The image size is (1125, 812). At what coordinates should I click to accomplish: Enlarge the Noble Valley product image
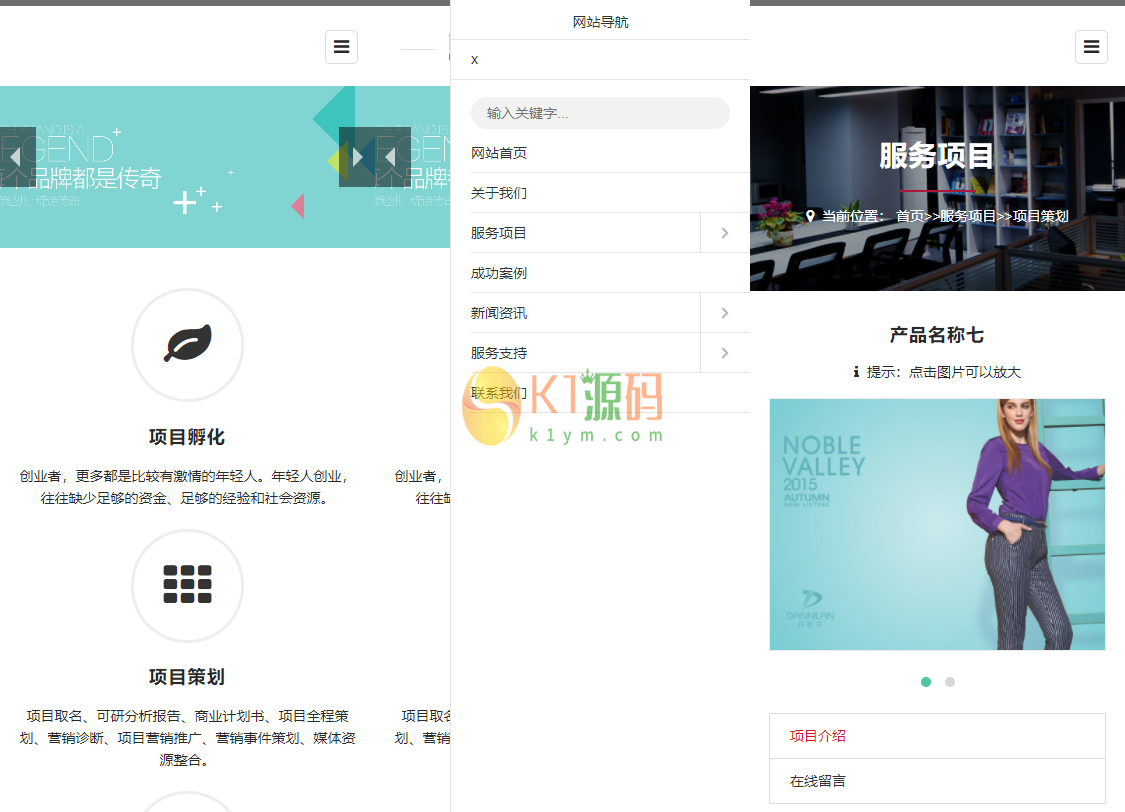pos(937,524)
